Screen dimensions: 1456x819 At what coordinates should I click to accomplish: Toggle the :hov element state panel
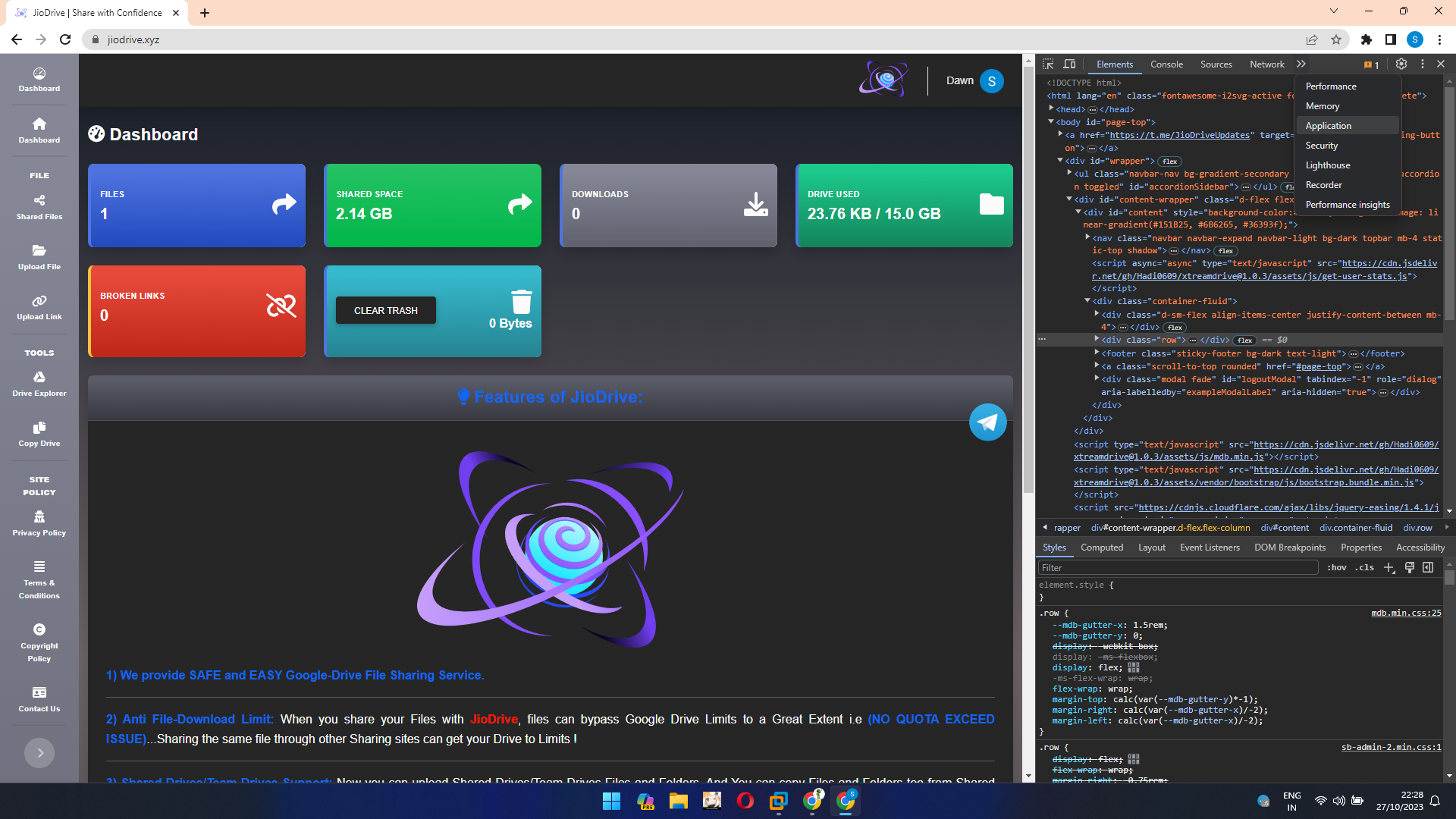coord(1337,567)
